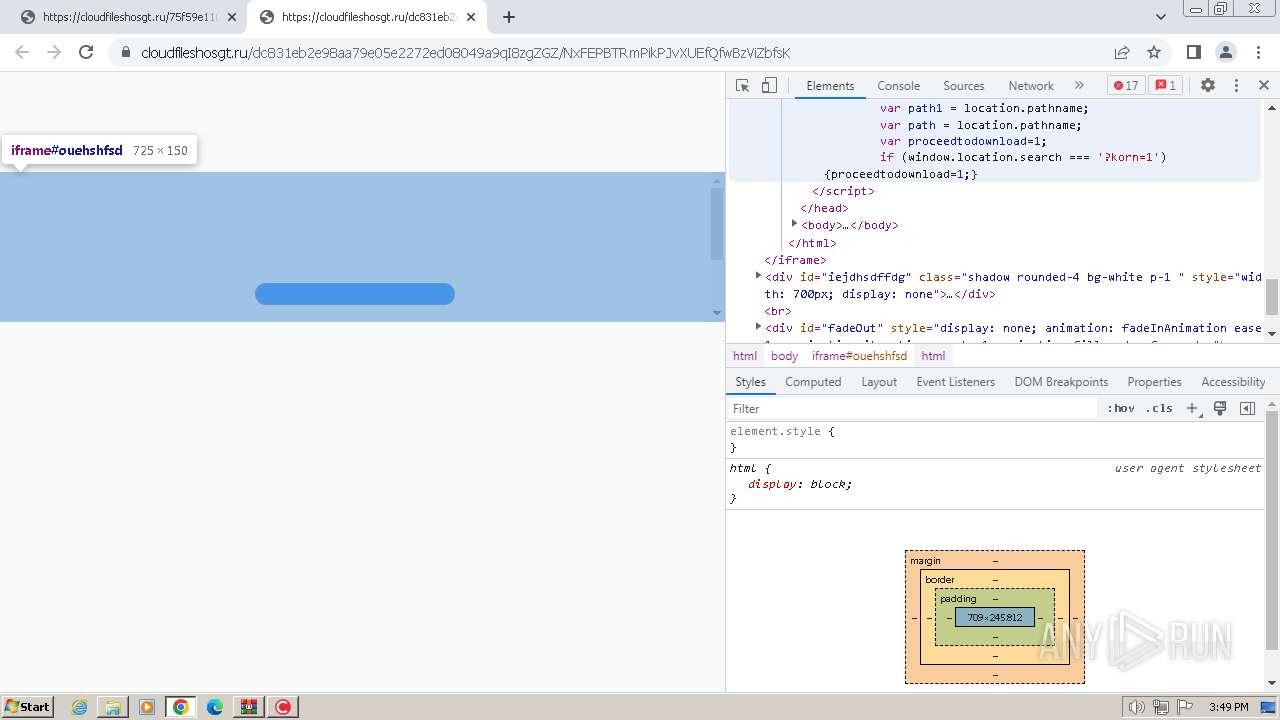This screenshot has height=720, width=1280.
Task: Click the 1 issue counter badge
Action: click(x=1165, y=86)
